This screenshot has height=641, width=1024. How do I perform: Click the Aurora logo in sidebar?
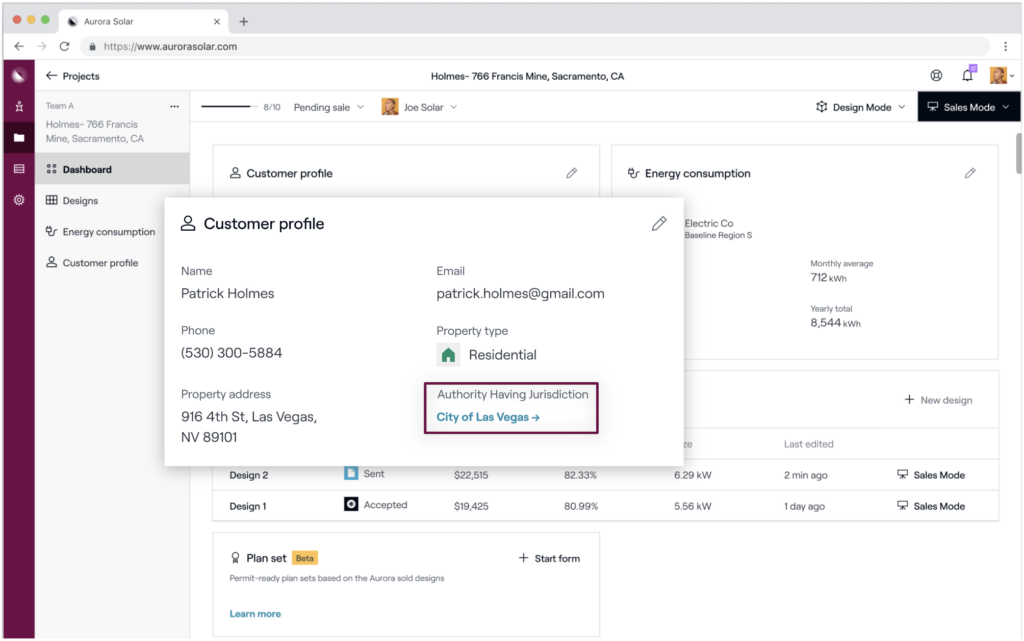18,76
